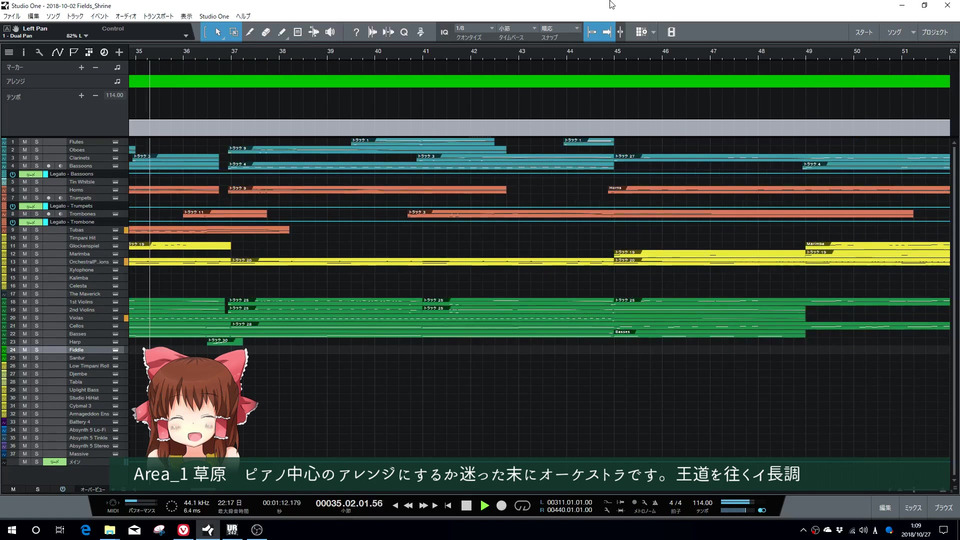Click the Stop button in transport
Image resolution: width=960 pixels, height=540 pixels.
tap(467, 506)
